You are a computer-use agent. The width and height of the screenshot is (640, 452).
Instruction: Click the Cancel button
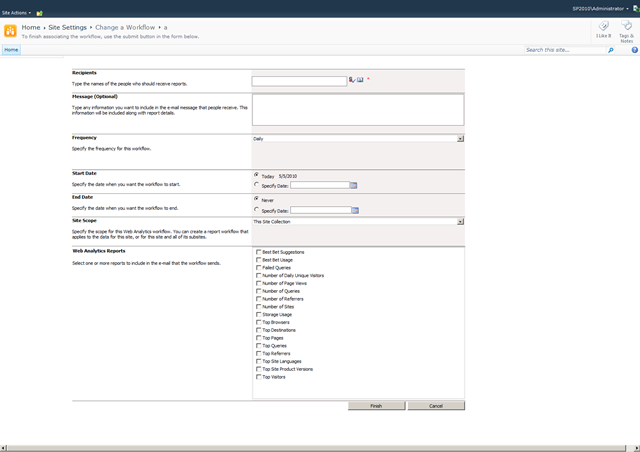[x=436, y=406]
